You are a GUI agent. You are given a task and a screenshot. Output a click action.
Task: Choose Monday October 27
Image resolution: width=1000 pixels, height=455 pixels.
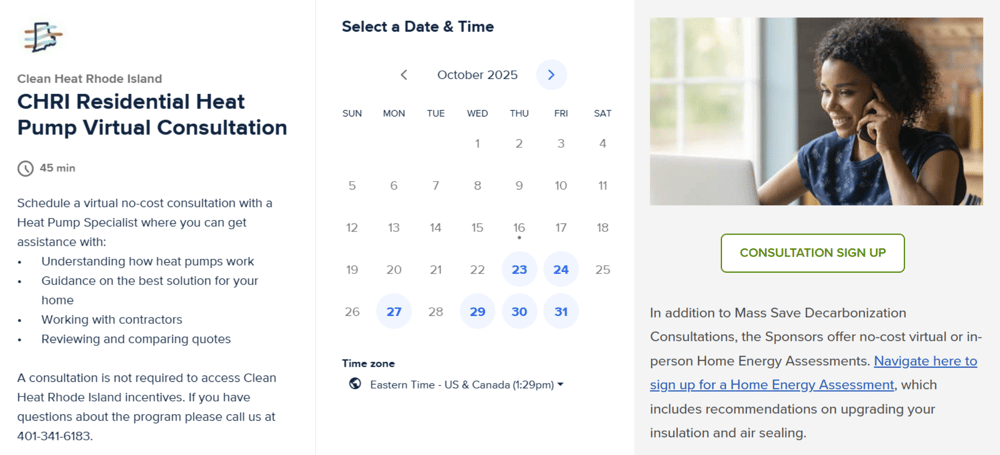(394, 311)
